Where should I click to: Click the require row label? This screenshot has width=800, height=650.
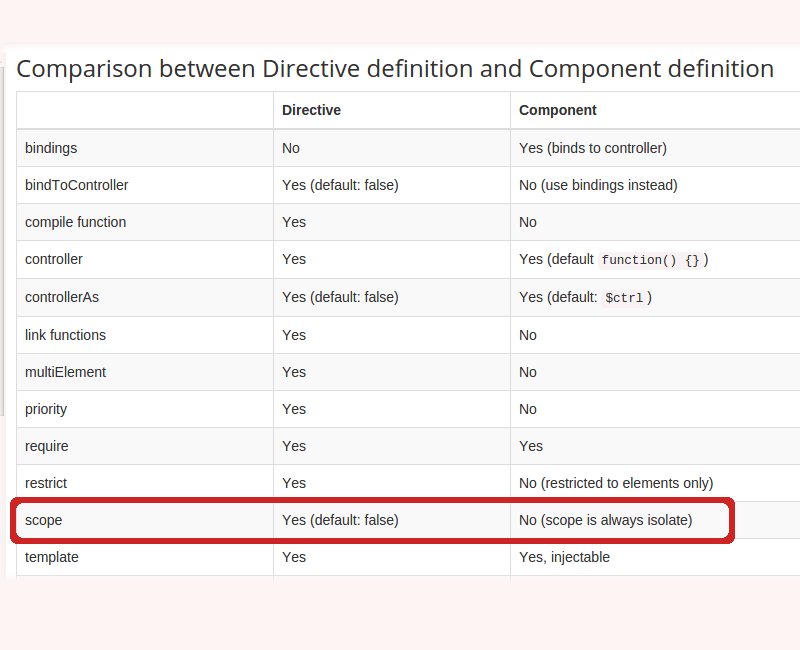click(x=46, y=446)
